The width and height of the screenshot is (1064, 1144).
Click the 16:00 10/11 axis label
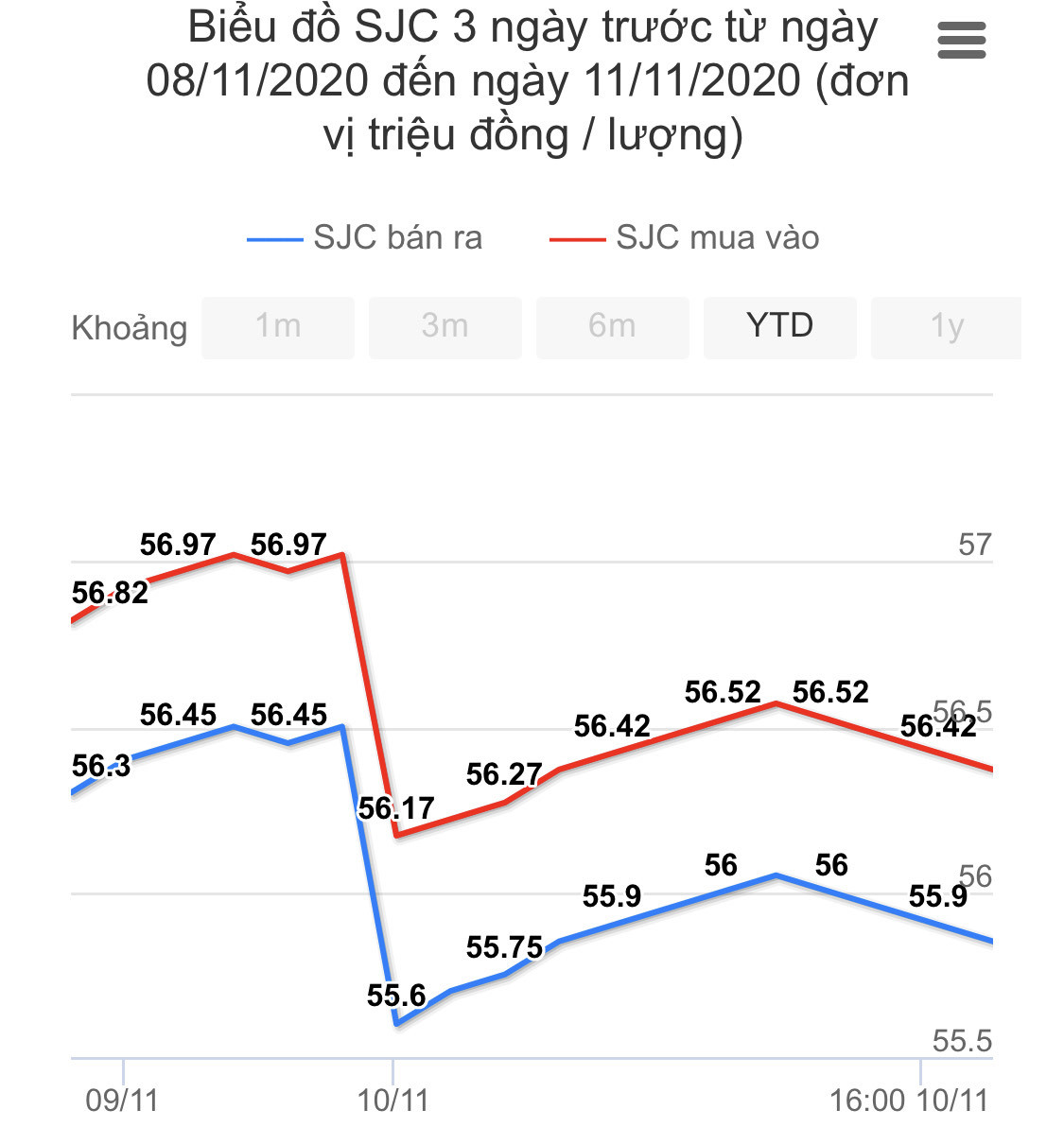point(908,1100)
